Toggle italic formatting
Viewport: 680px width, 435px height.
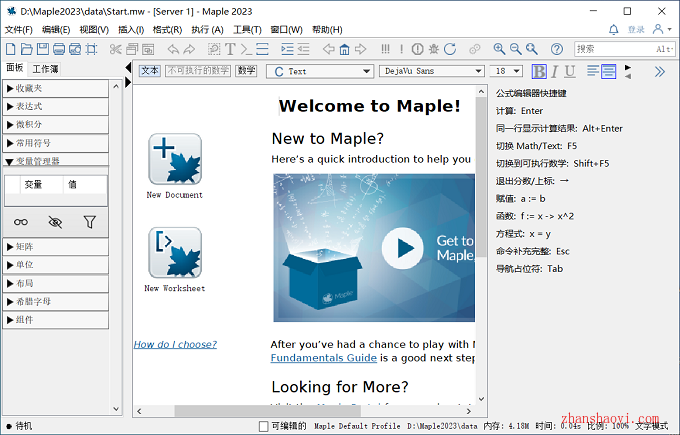point(554,71)
